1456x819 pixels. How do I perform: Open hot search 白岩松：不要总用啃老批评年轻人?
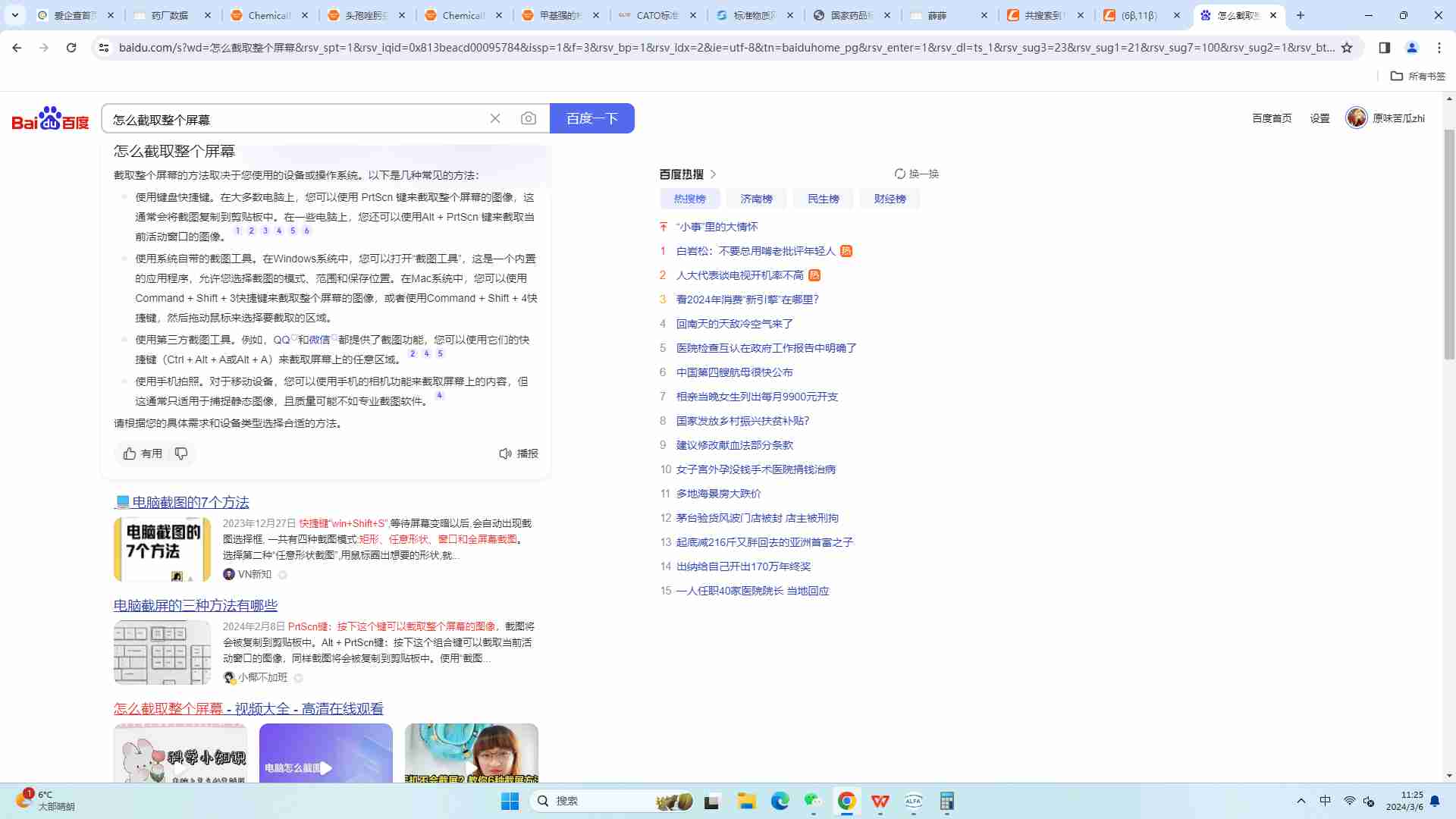[755, 251]
